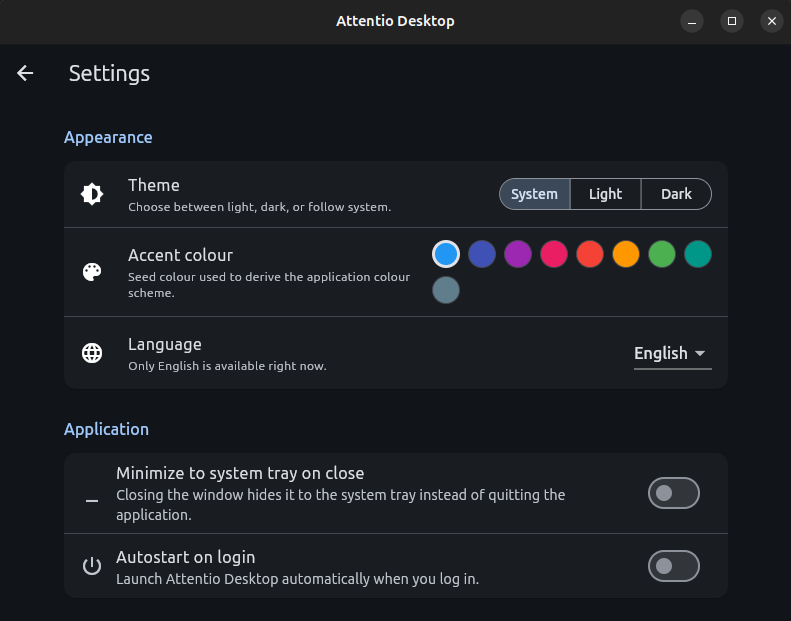
Task: Click the minimize-to-tray dash icon
Action: coord(92,501)
